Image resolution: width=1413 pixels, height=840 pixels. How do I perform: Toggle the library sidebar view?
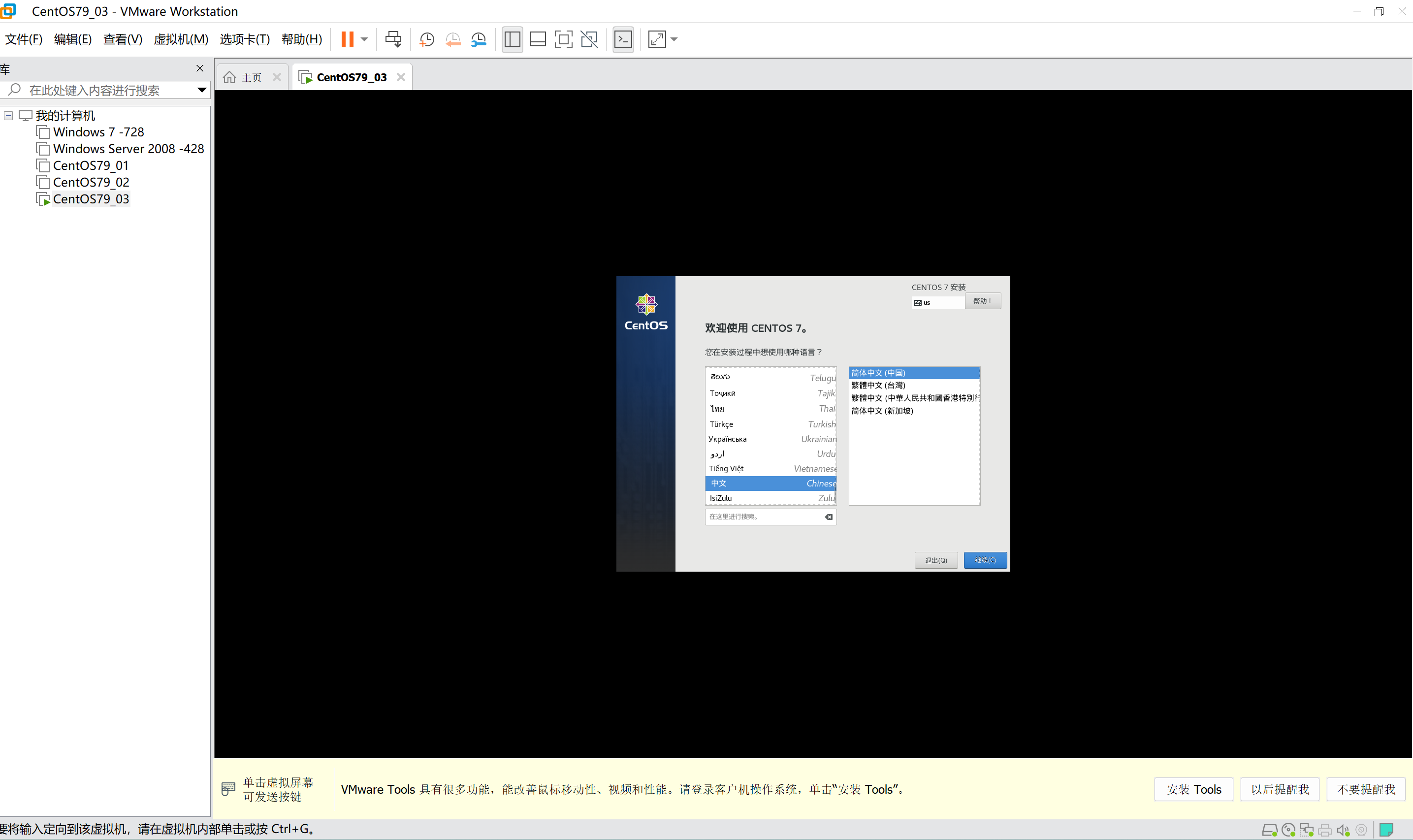pos(512,39)
